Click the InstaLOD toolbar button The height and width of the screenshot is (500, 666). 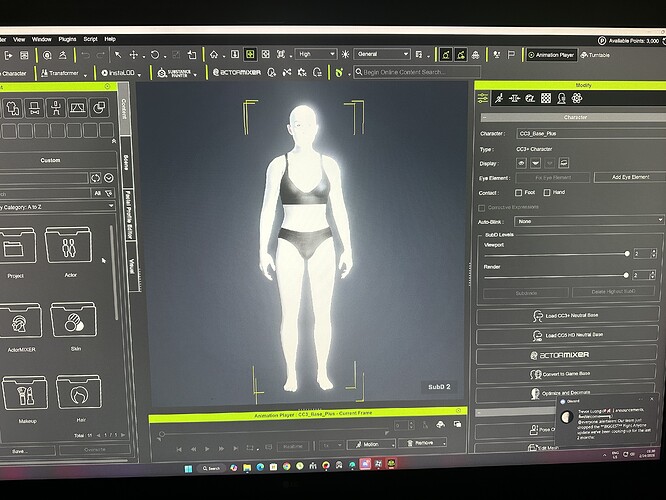(118, 73)
